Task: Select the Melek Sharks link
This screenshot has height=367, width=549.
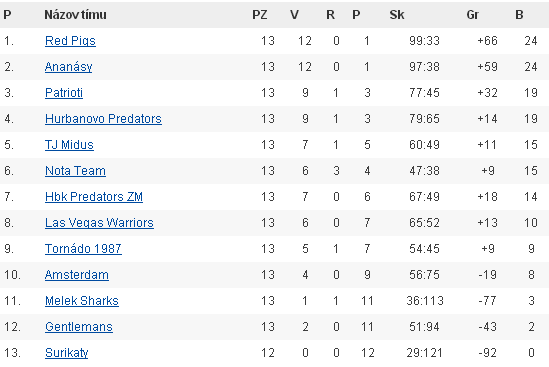Action: pyautogui.click(x=82, y=301)
